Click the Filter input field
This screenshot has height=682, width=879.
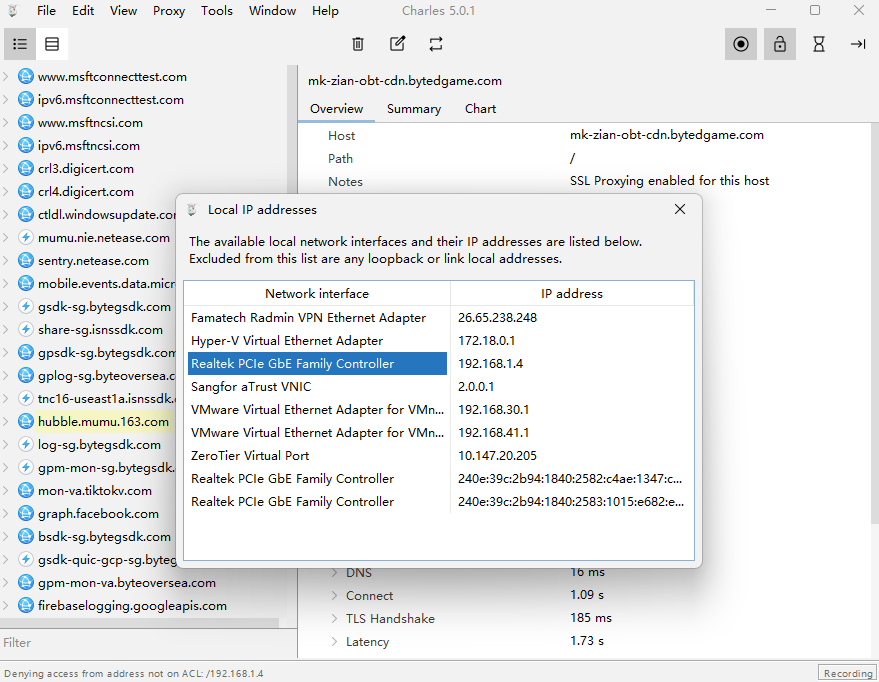[148, 643]
